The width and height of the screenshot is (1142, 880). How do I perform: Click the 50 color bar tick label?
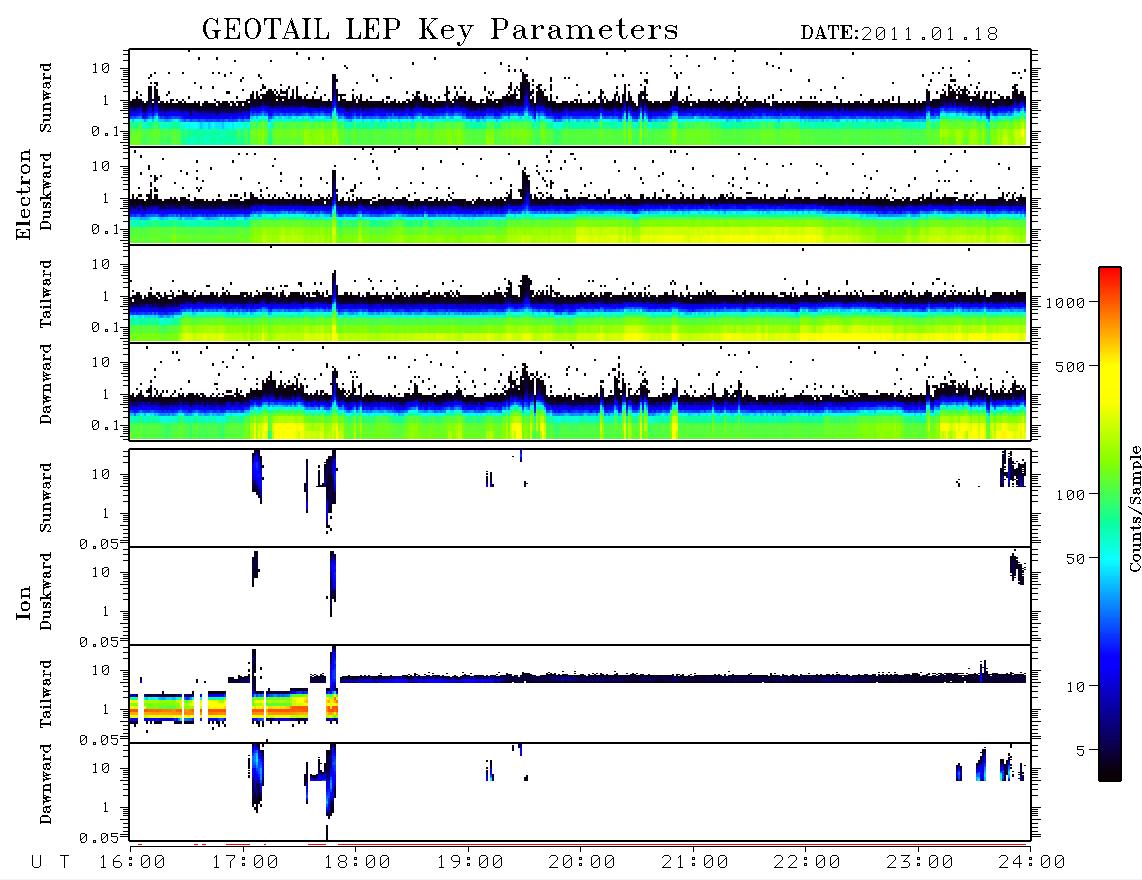coord(1075,559)
